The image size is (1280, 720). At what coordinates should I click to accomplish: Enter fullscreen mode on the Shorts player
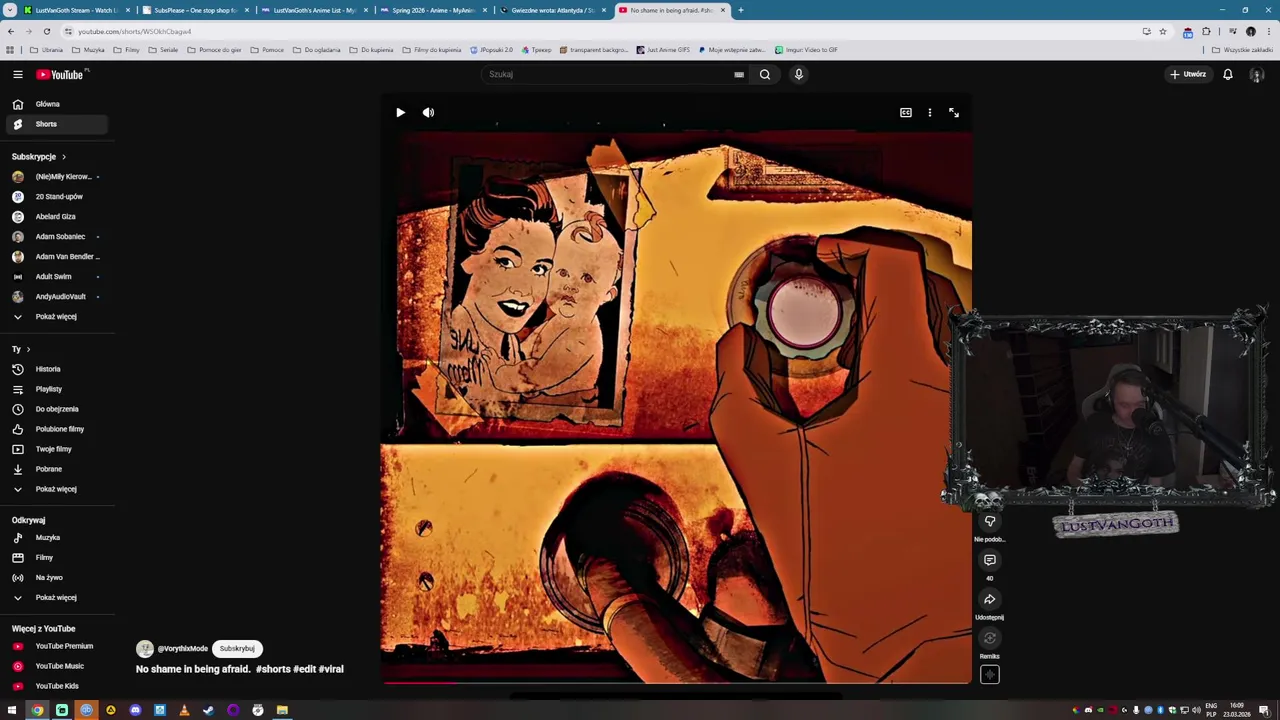[954, 113]
